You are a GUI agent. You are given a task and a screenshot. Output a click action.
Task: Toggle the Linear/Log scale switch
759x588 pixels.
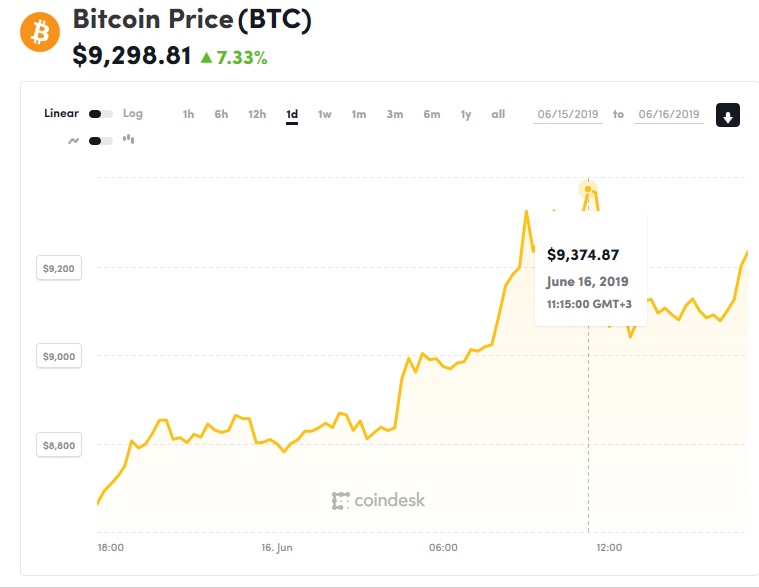[100, 114]
